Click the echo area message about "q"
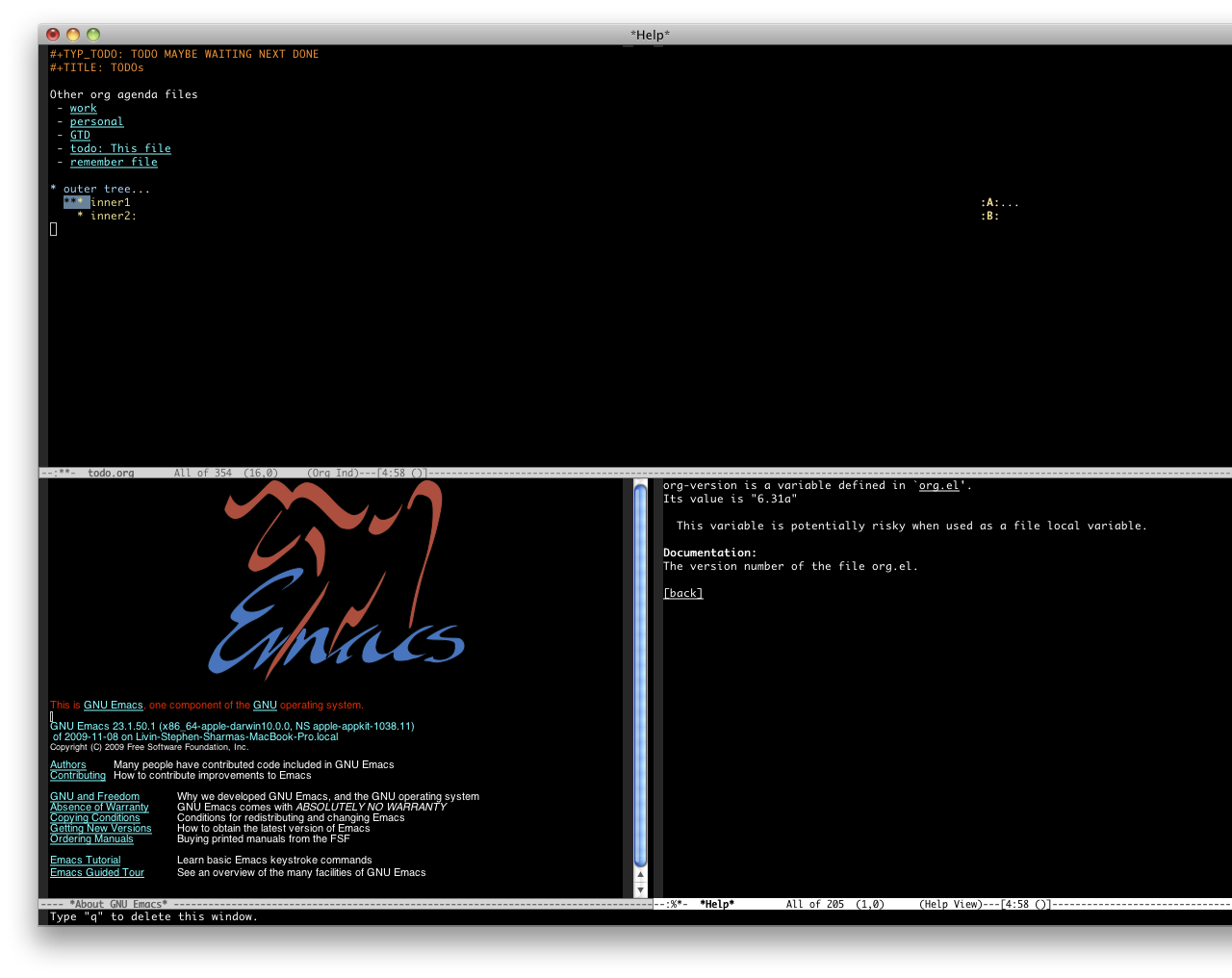This screenshot has width=1232, height=978. click(x=154, y=916)
